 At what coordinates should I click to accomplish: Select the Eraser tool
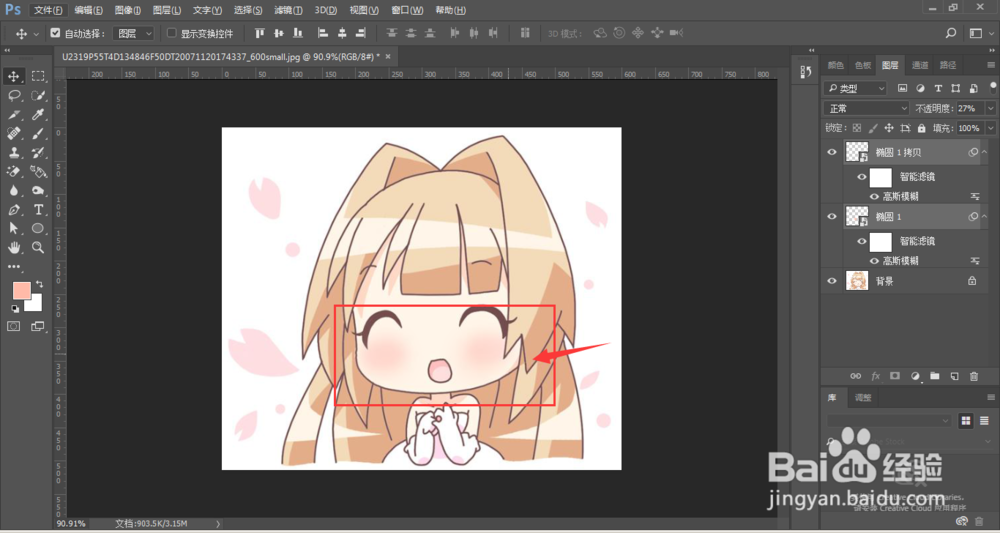click(13, 172)
